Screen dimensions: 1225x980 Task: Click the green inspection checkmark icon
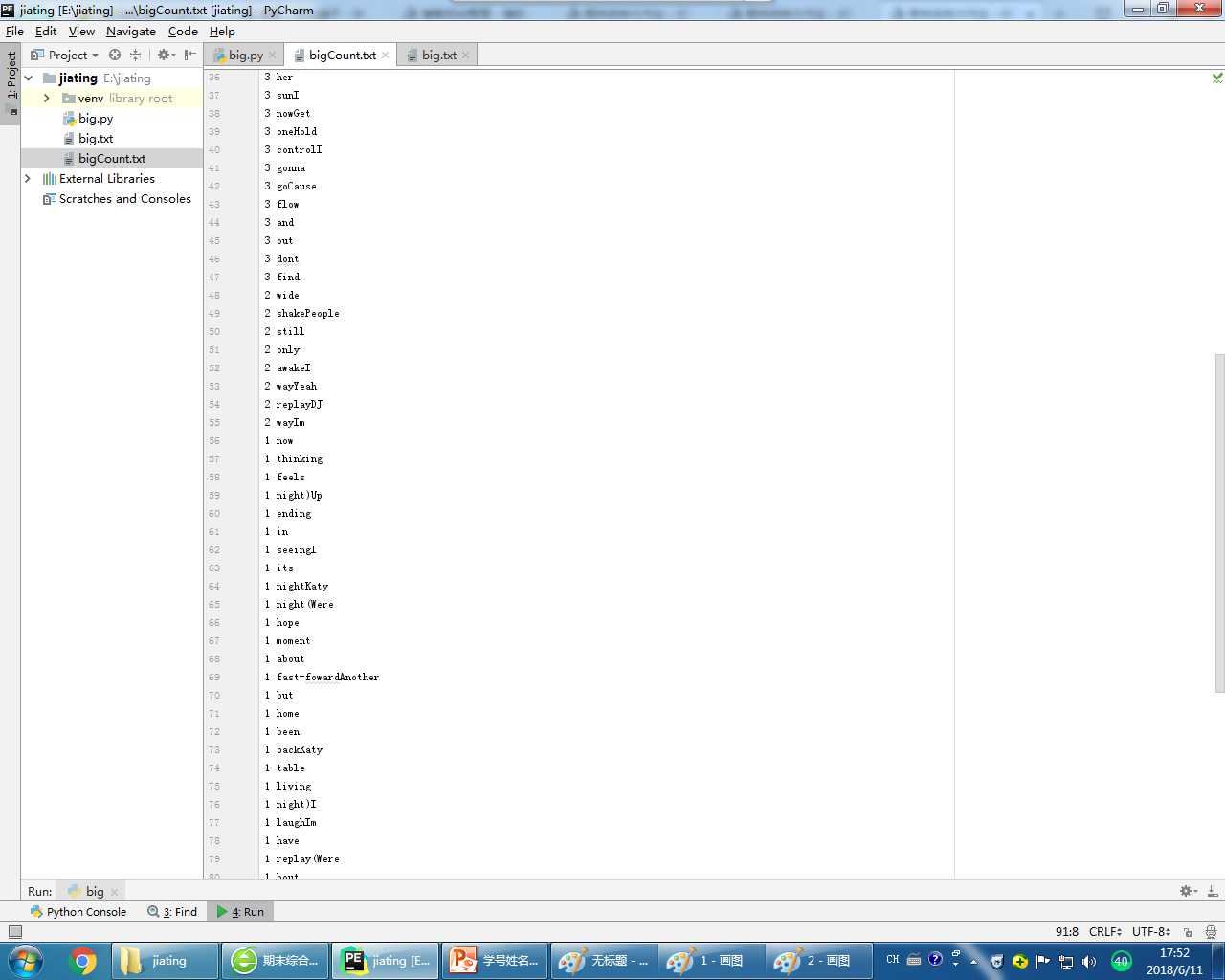click(x=1217, y=78)
